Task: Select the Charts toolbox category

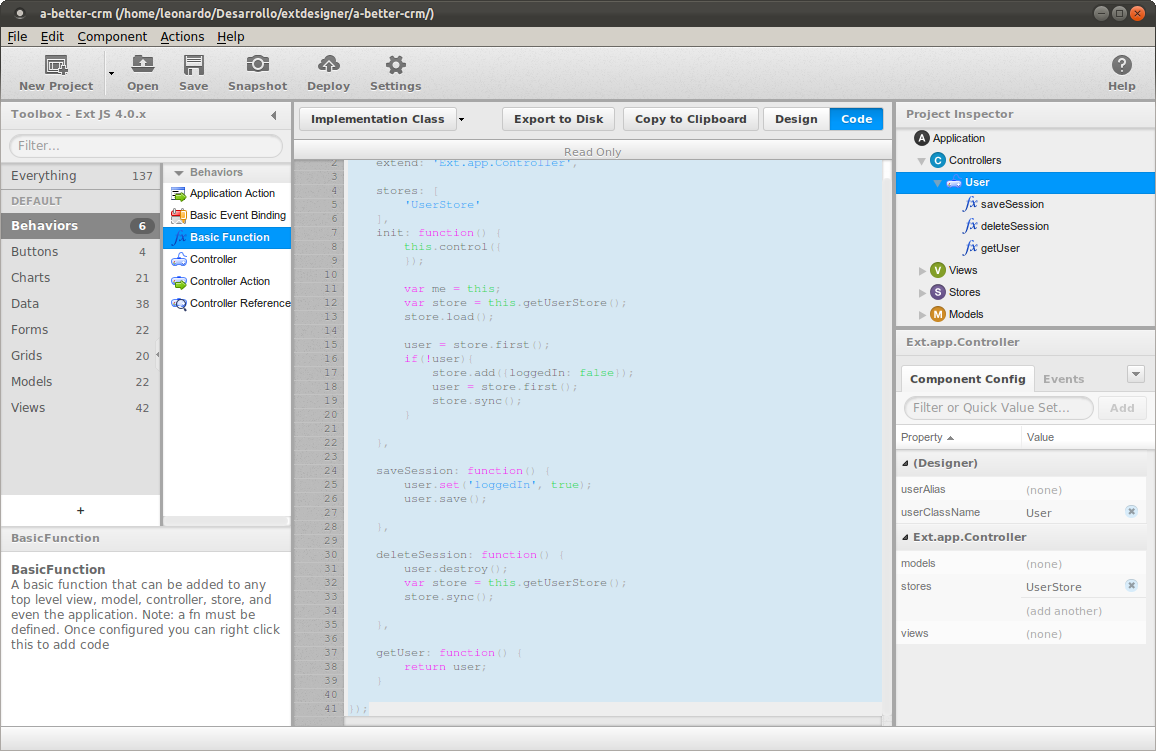Action: 80,278
